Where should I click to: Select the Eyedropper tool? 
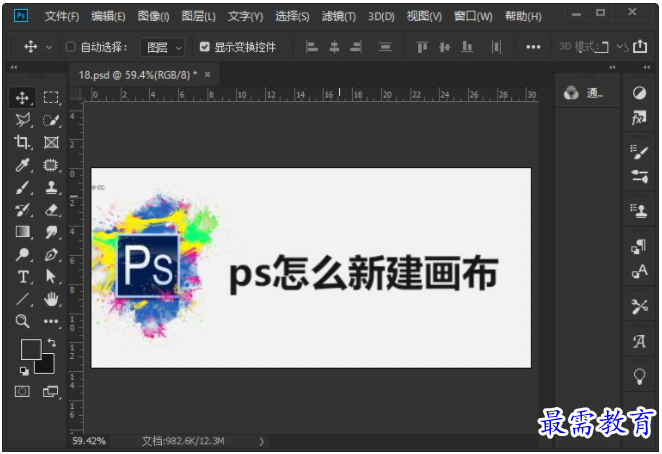coord(22,165)
